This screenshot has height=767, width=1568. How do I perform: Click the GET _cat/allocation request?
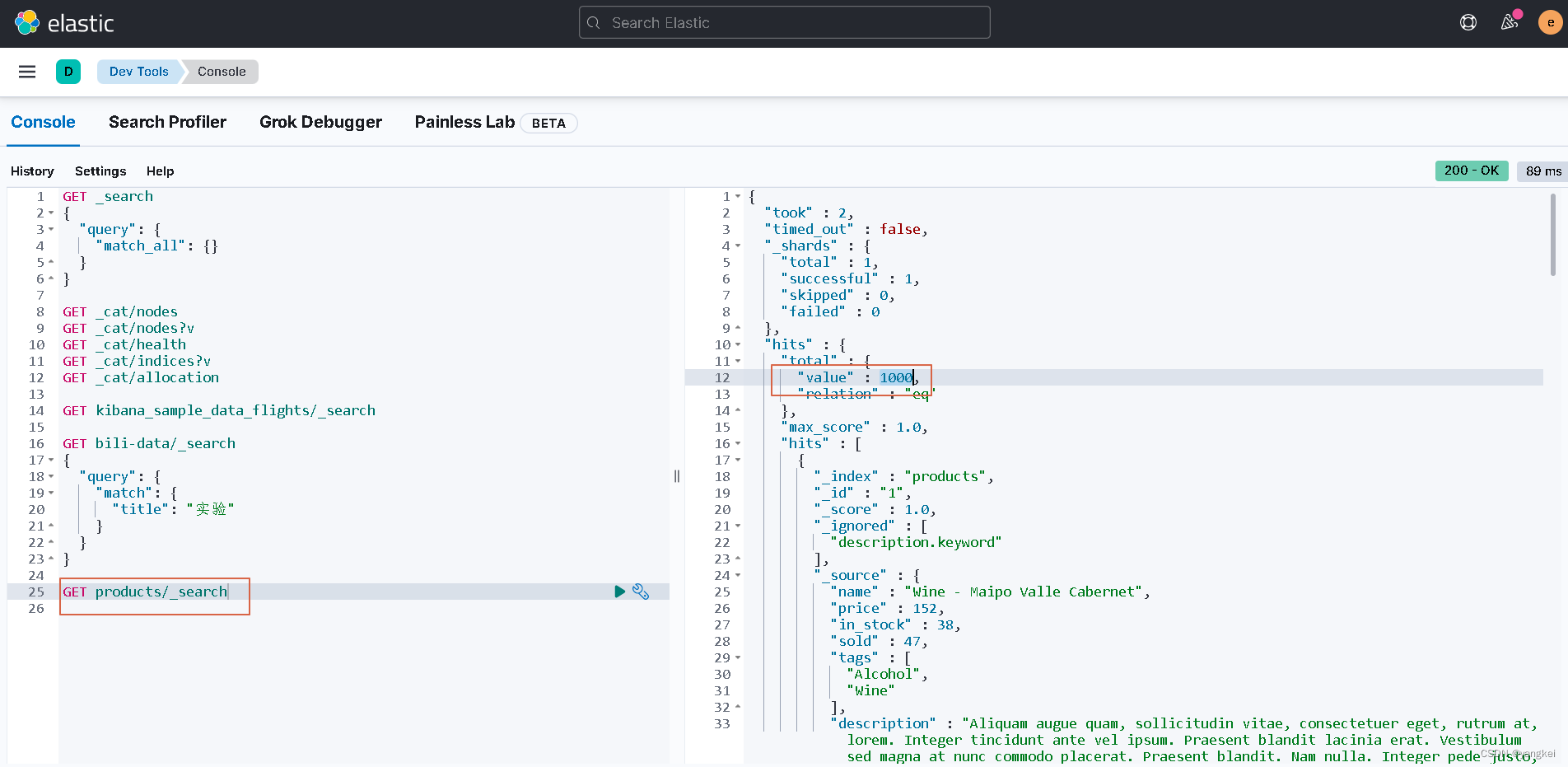(141, 377)
